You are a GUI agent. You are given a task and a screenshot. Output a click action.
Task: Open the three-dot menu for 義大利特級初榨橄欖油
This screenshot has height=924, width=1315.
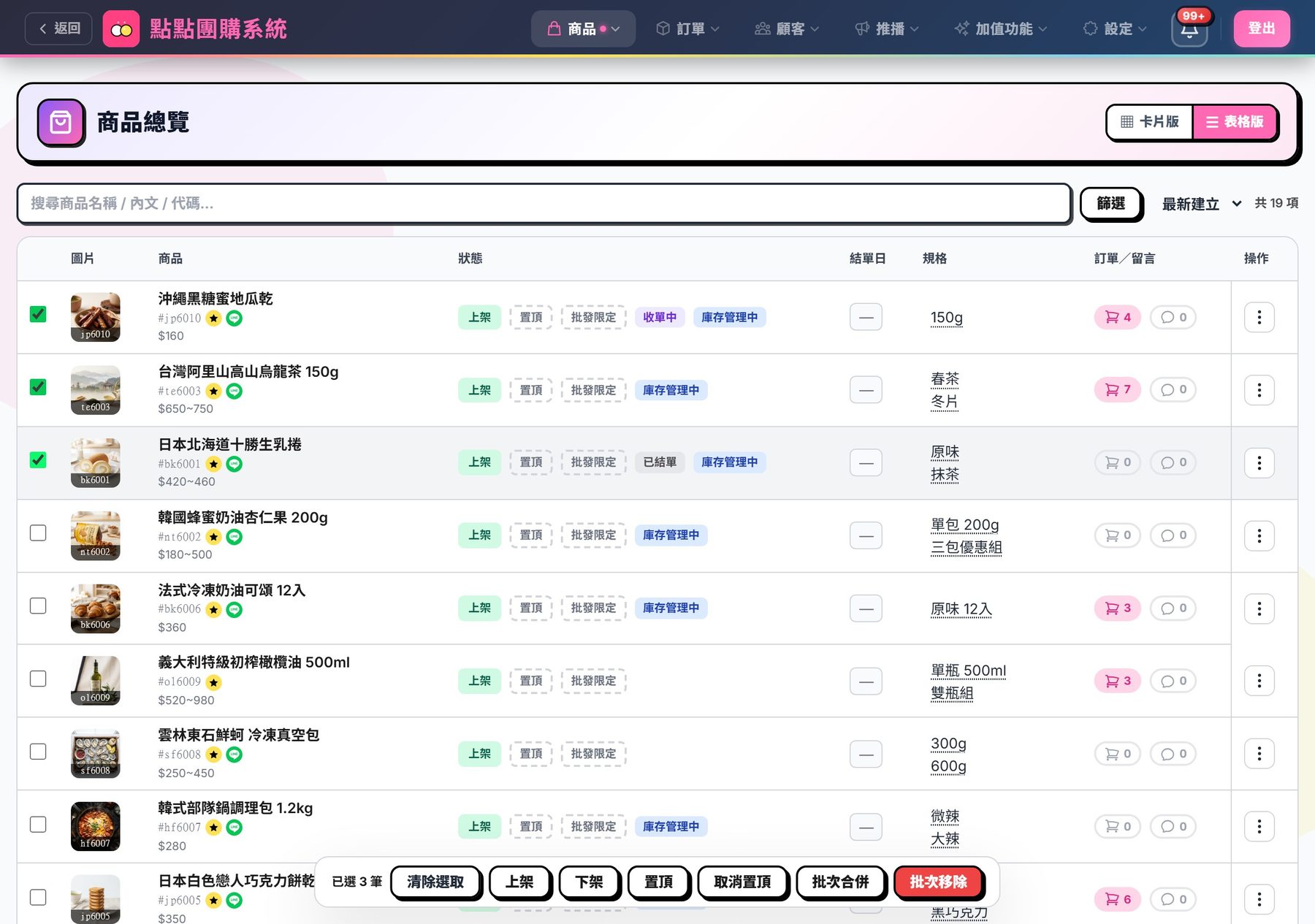pyautogui.click(x=1259, y=681)
